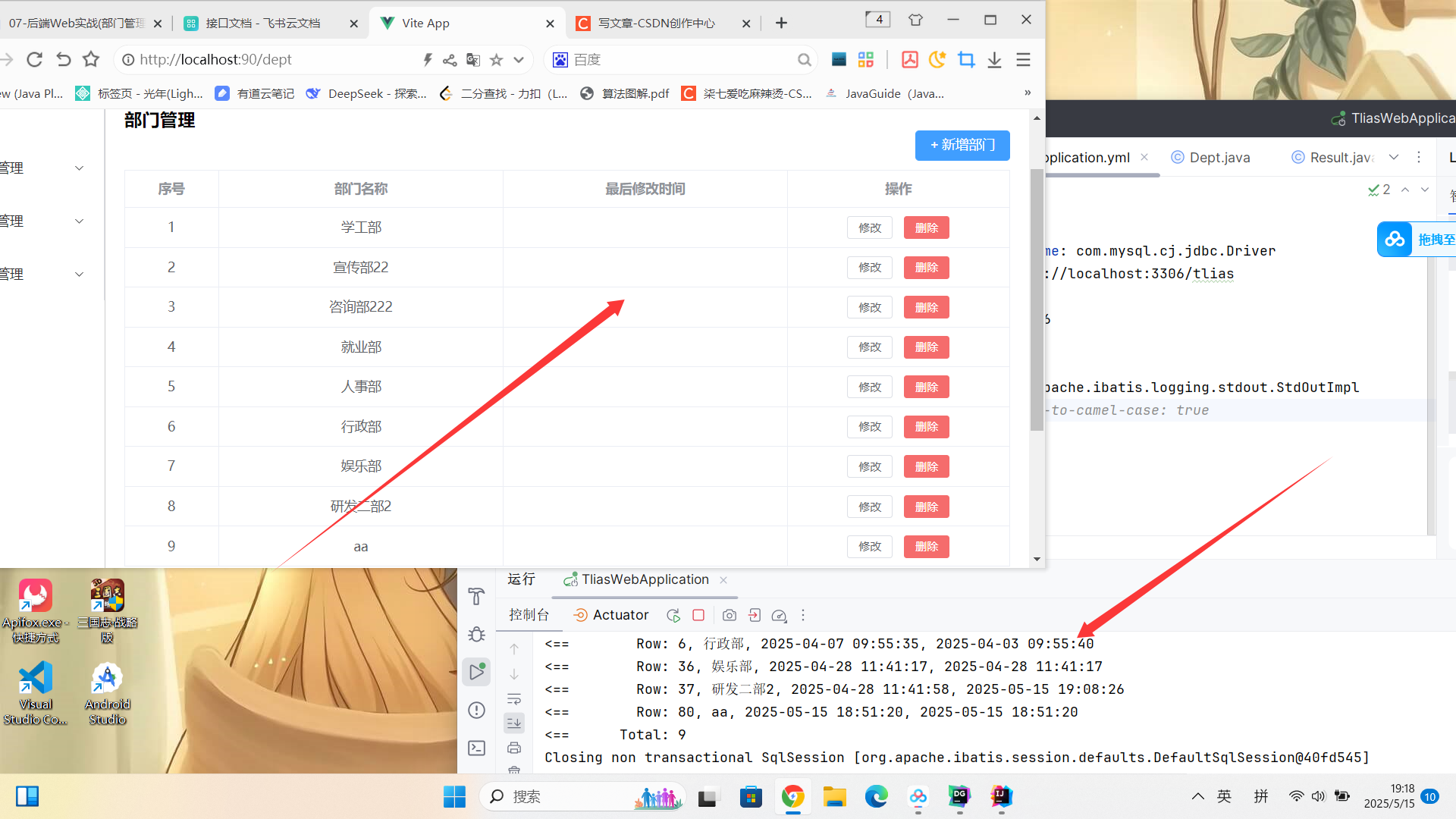The width and height of the screenshot is (1456, 819).
Task: Click the 新增部门 button
Action: tap(962, 145)
